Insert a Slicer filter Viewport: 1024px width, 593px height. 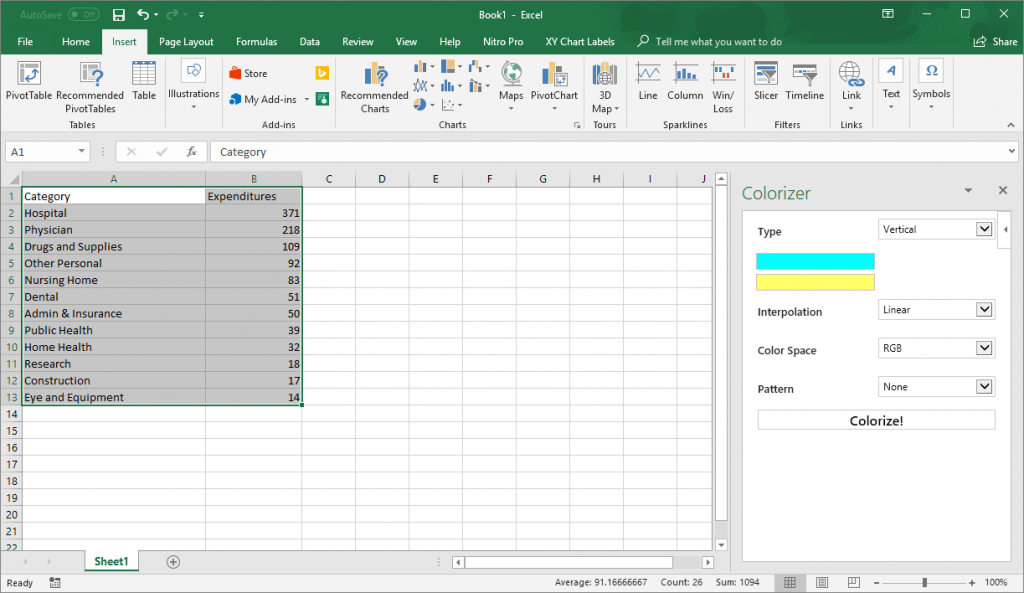point(765,85)
